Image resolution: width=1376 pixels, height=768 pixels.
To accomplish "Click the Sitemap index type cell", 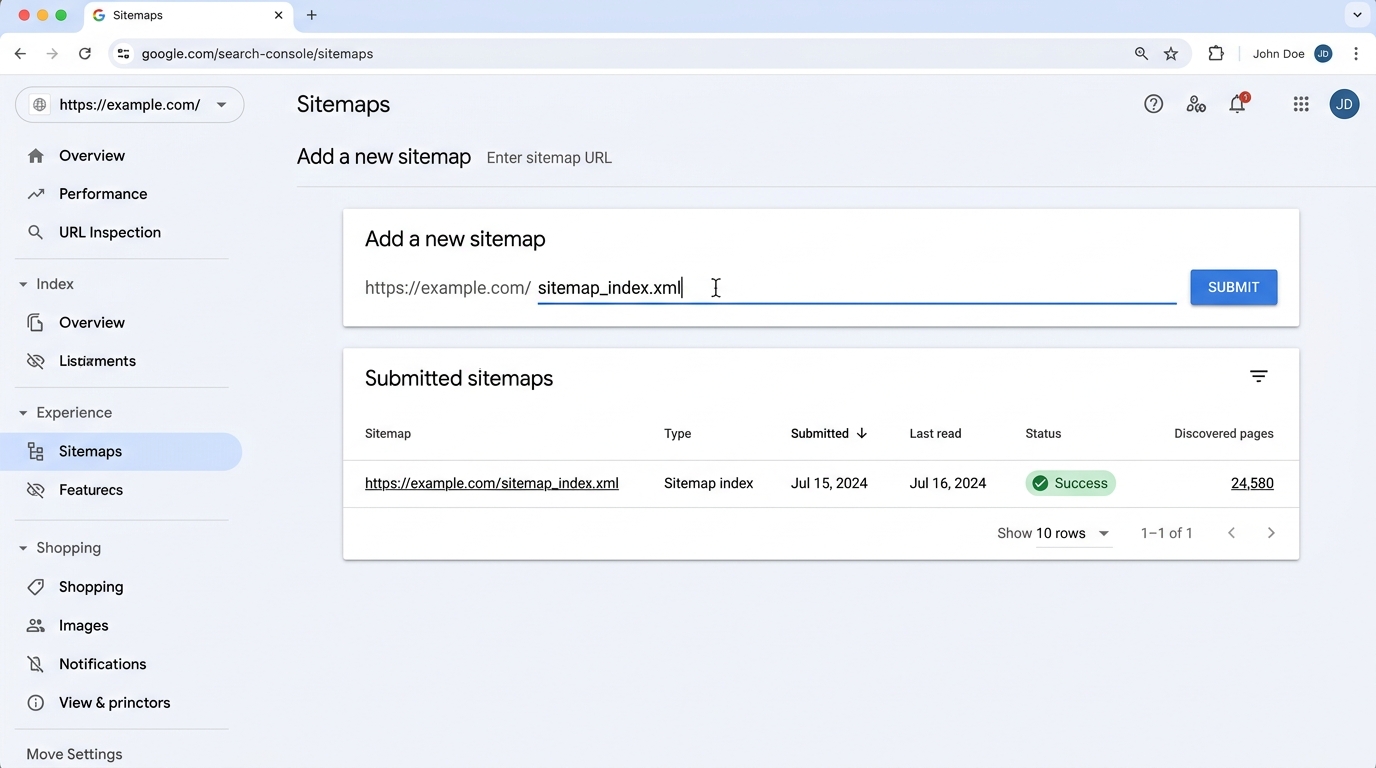I will (x=709, y=483).
